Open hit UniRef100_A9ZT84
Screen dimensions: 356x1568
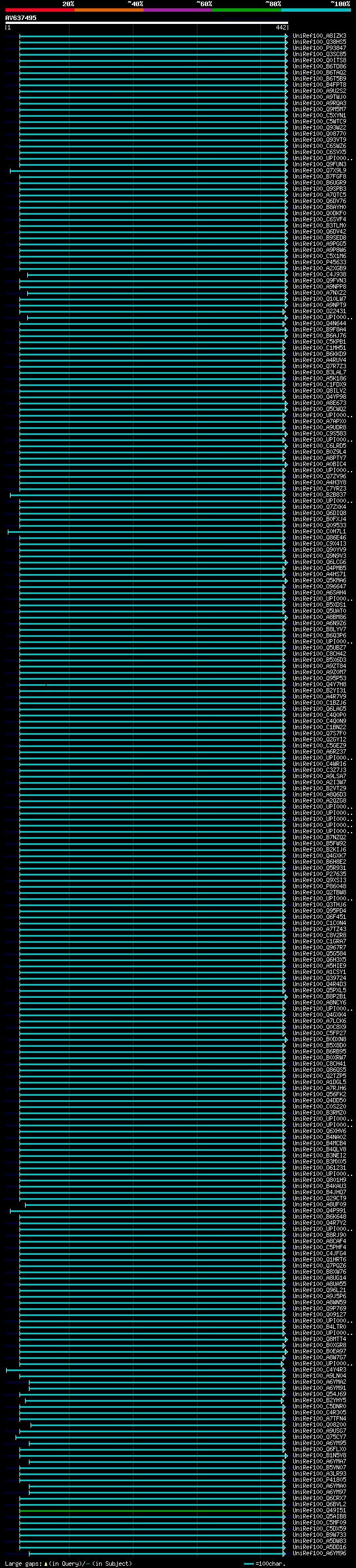pos(319,666)
